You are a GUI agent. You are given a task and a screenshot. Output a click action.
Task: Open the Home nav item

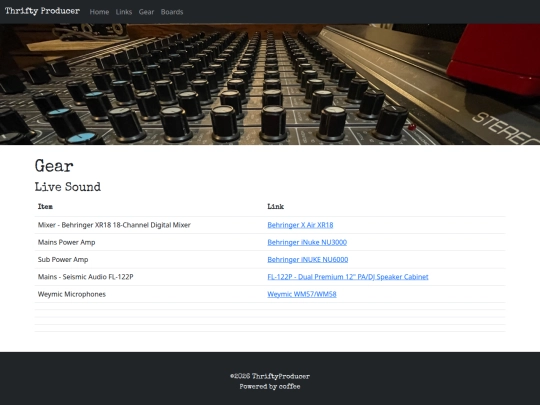coord(99,12)
